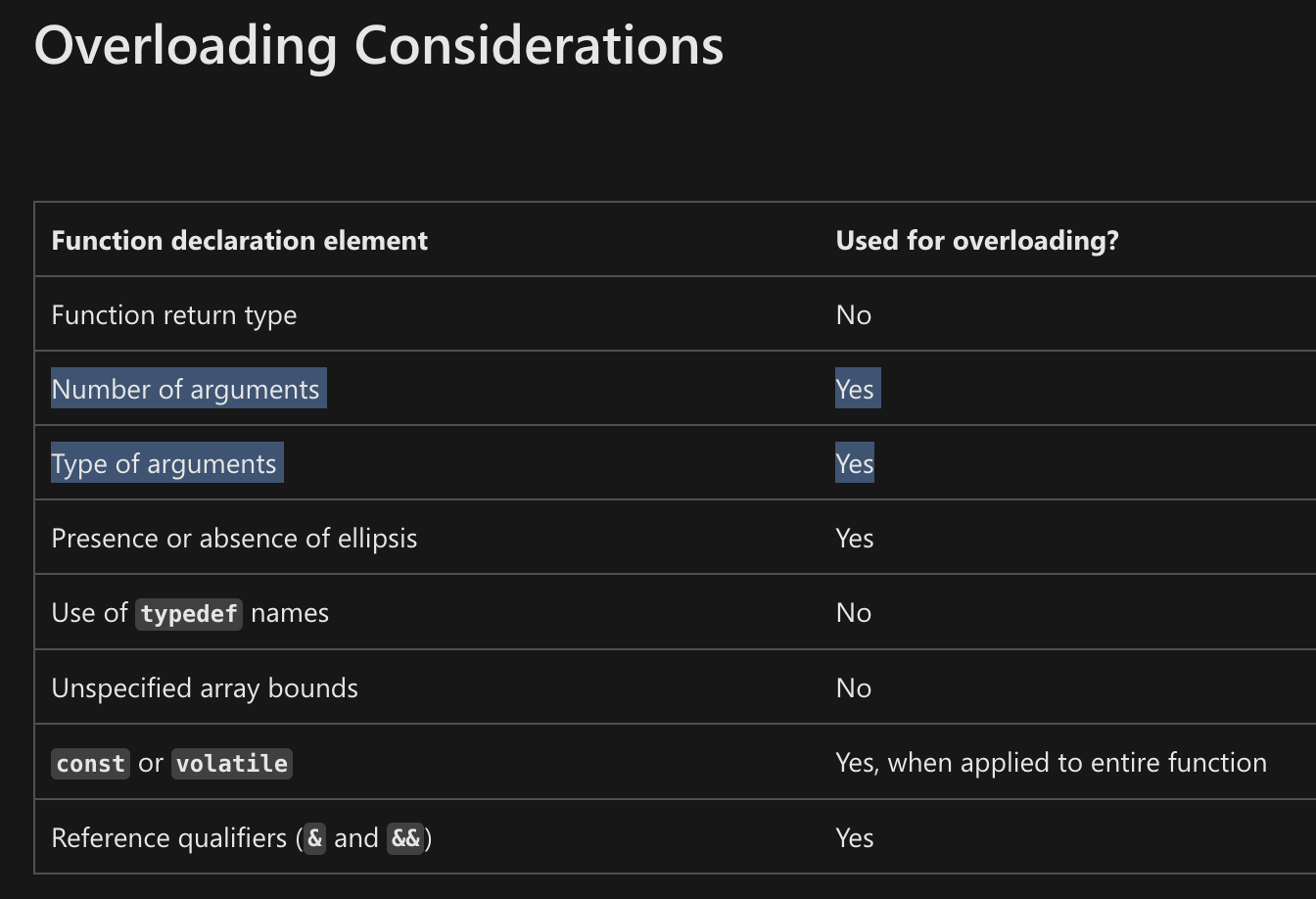The height and width of the screenshot is (899, 1316).
Task: Click Yes in the ellipsis row
Action: pos(855,539)
